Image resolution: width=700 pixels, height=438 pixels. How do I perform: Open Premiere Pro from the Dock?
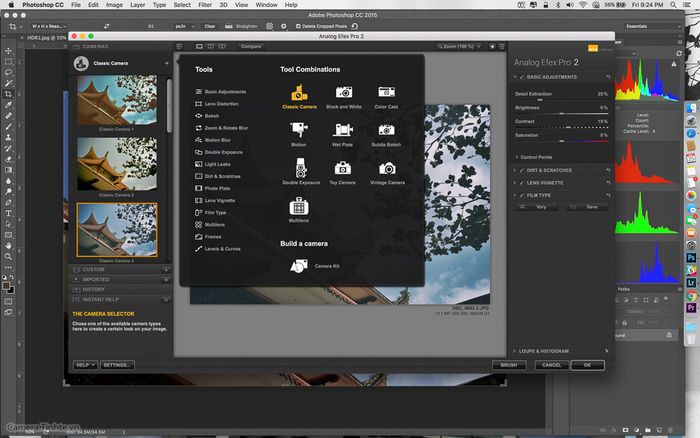click(691, 308)
